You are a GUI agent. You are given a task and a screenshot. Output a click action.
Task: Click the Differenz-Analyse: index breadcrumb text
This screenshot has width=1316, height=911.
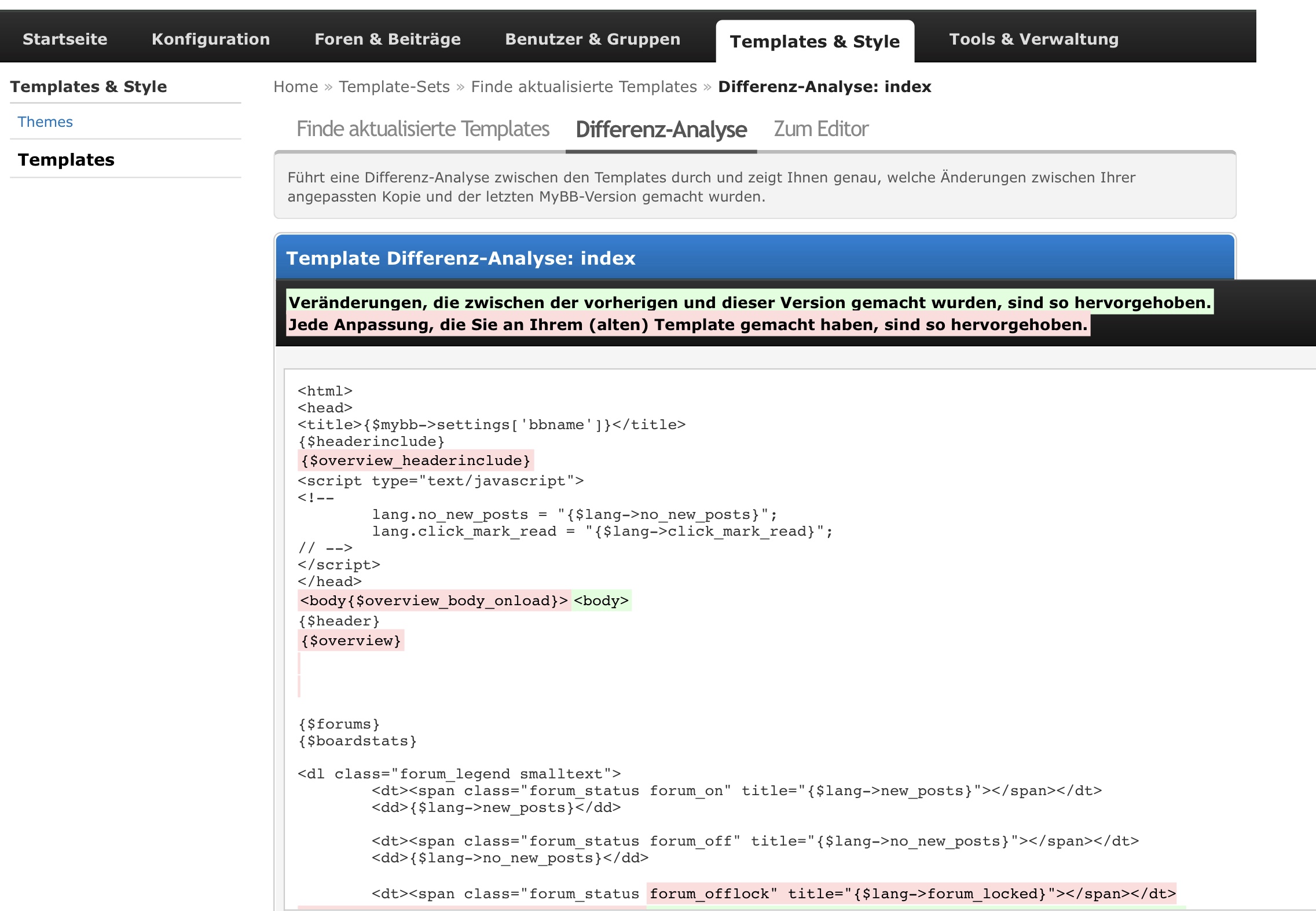[824, 87]
